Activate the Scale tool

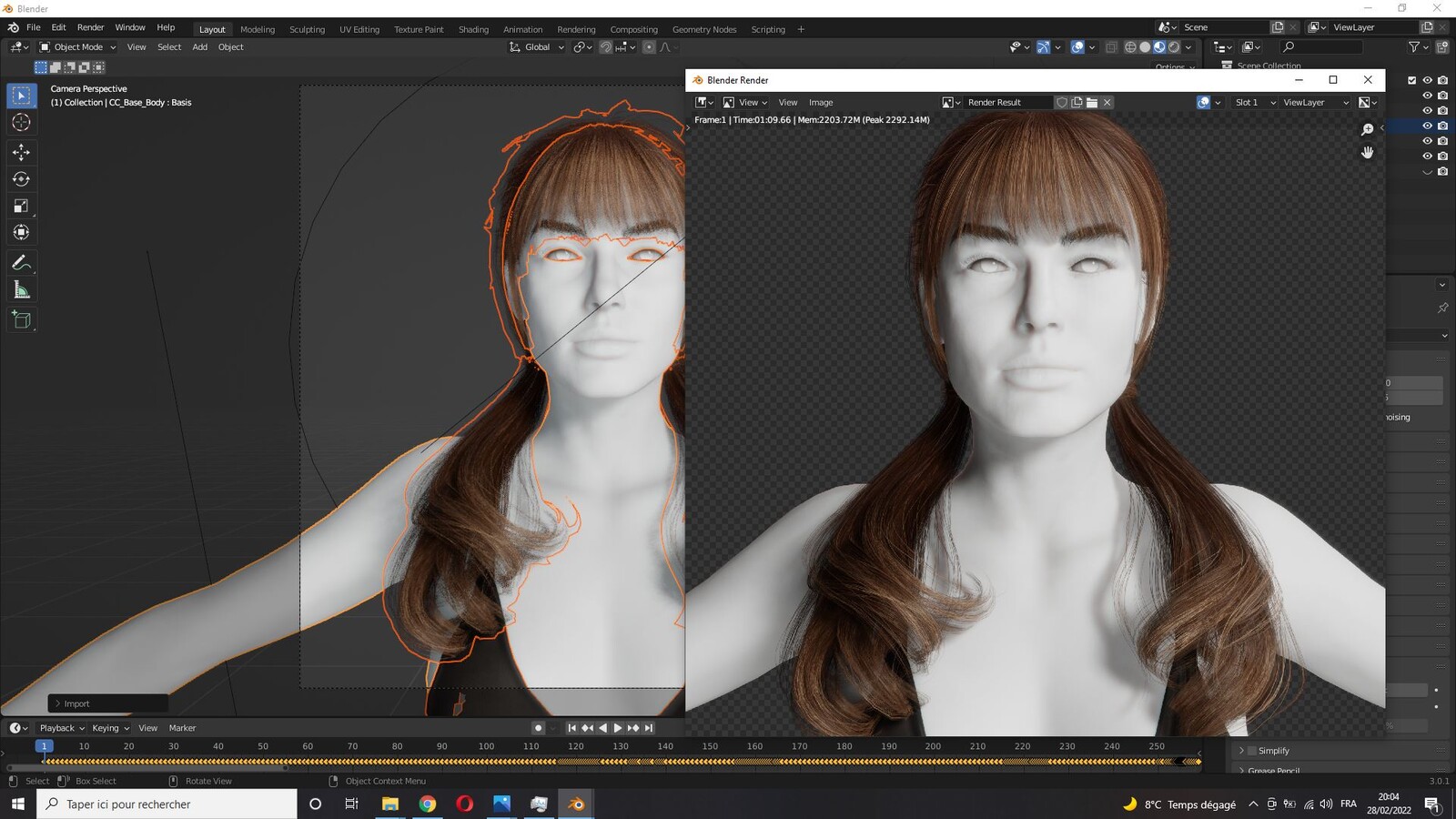(x=22, y=206)
